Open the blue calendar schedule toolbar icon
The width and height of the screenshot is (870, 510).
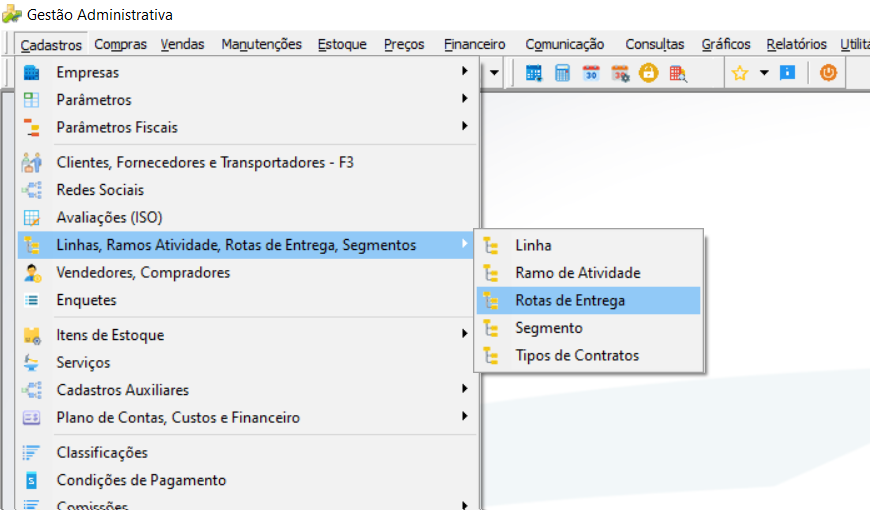534,73
